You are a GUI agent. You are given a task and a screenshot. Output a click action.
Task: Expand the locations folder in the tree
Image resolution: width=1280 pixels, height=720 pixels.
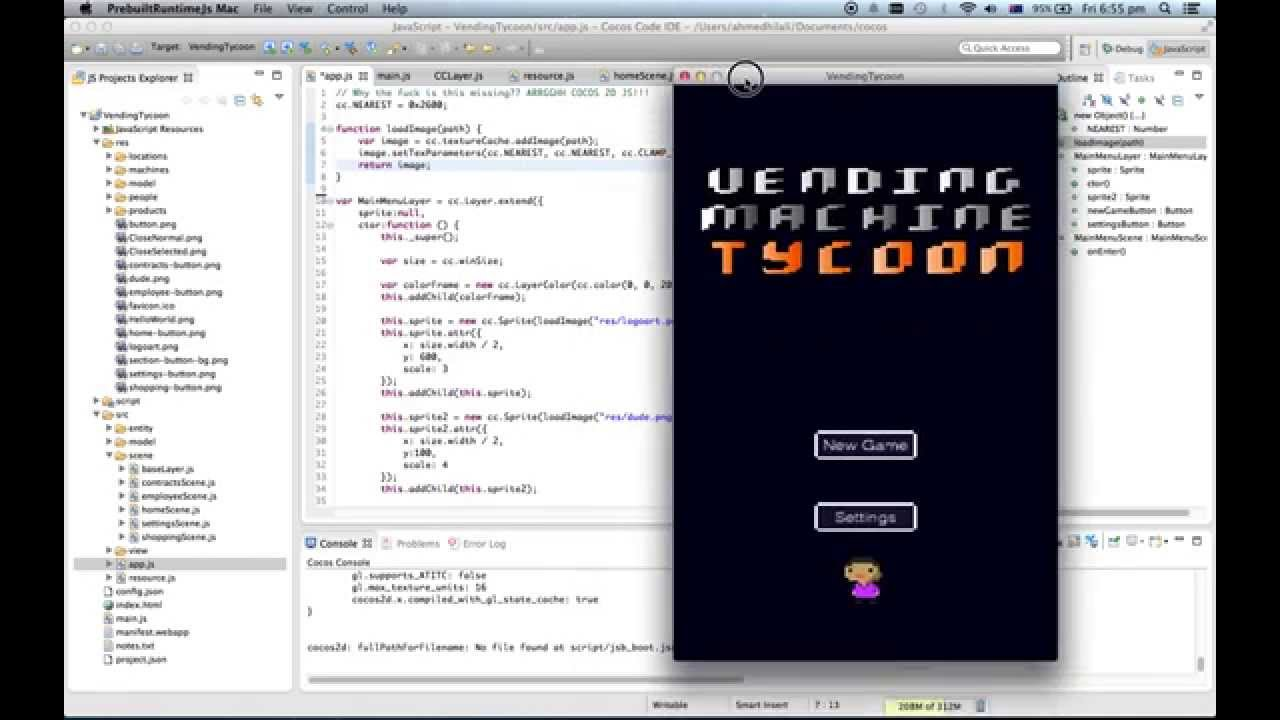(109, 156)
